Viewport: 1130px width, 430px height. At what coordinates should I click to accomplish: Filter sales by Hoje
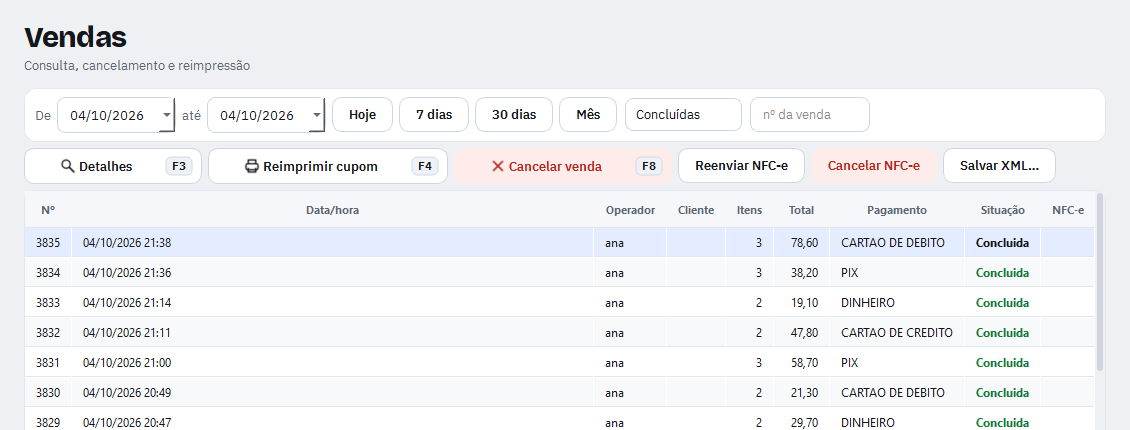tap(362, 115)
